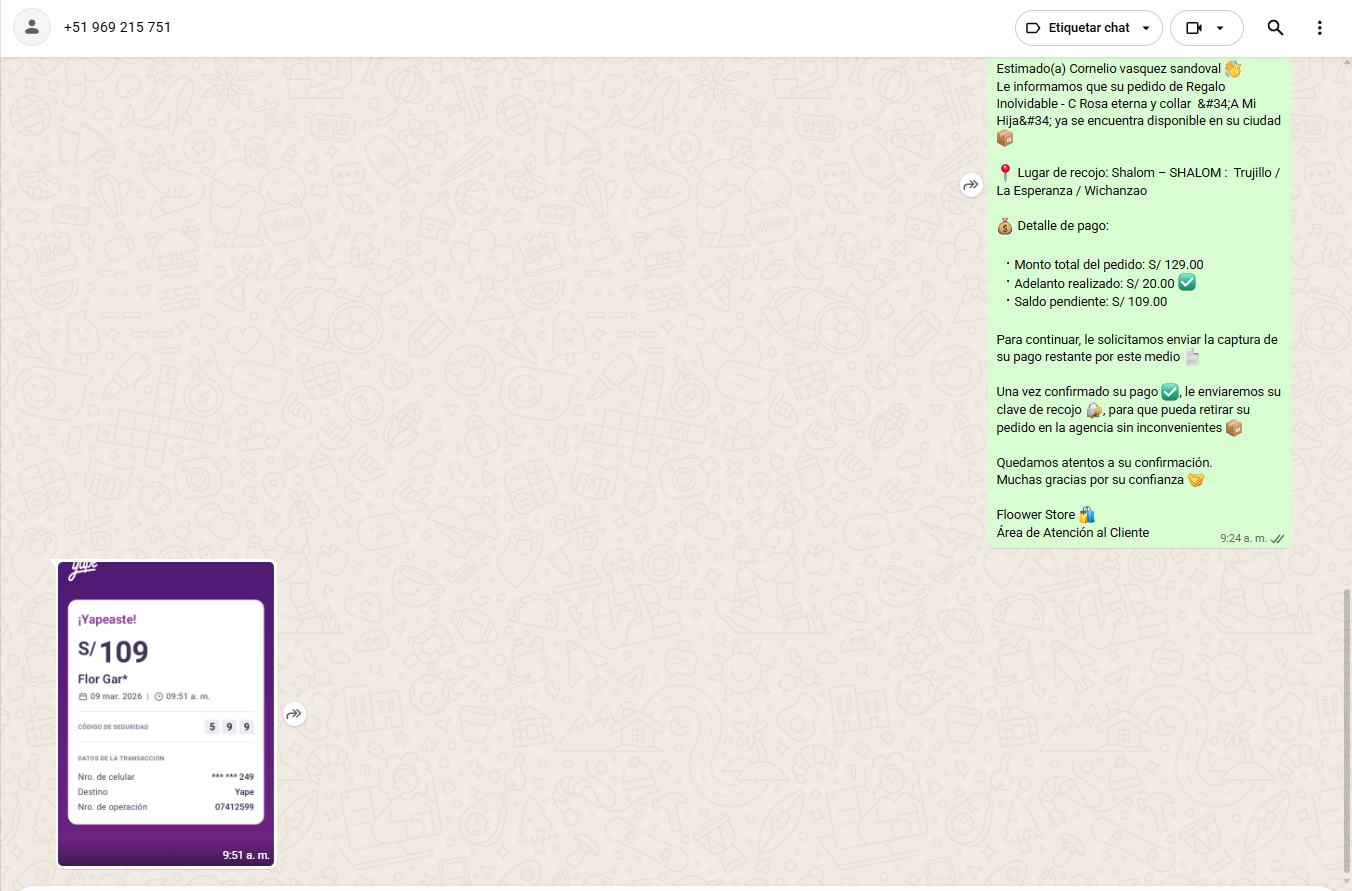Open the three-dot more options menu
This screenshot has height=891, width=1352.
tap(1320, 28)
